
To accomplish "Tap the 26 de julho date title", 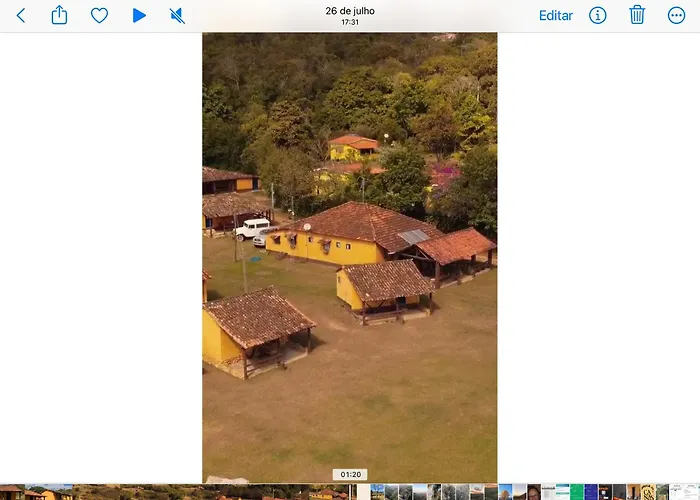I will pyautogui.click(x=350, y=11).
